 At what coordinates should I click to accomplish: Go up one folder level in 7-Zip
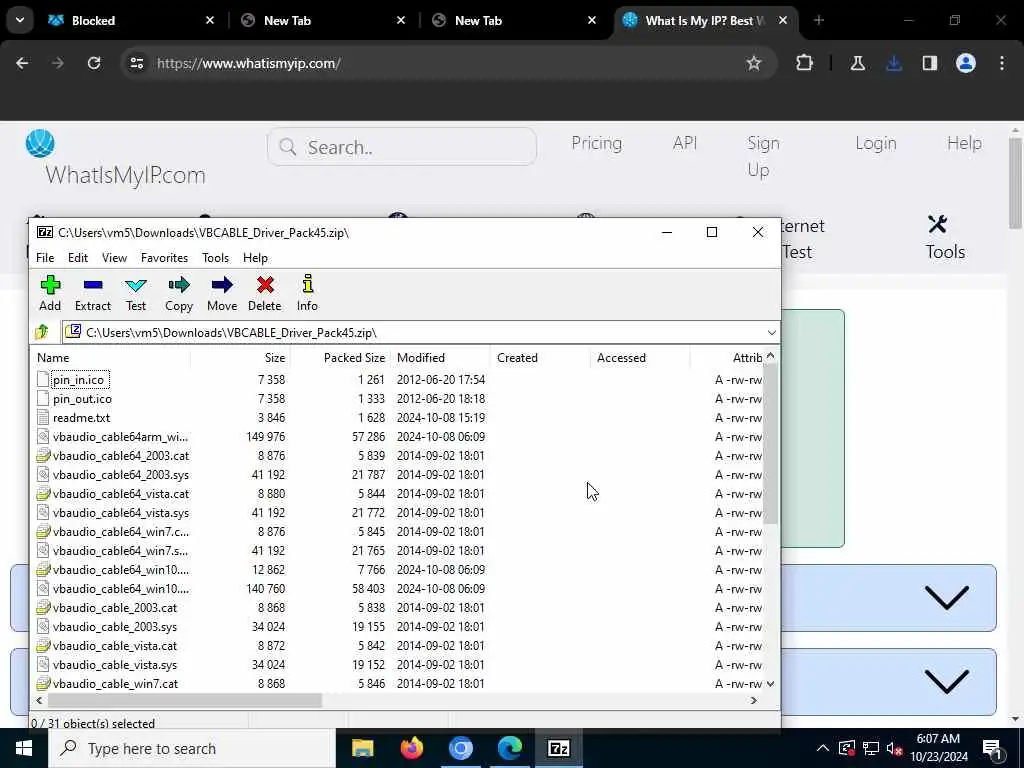(42, 332)
